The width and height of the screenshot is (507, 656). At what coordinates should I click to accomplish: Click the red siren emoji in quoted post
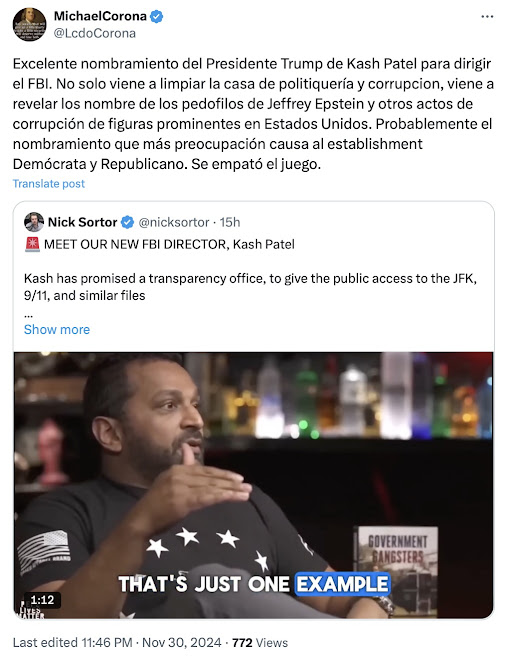click(x=32, y=244)
